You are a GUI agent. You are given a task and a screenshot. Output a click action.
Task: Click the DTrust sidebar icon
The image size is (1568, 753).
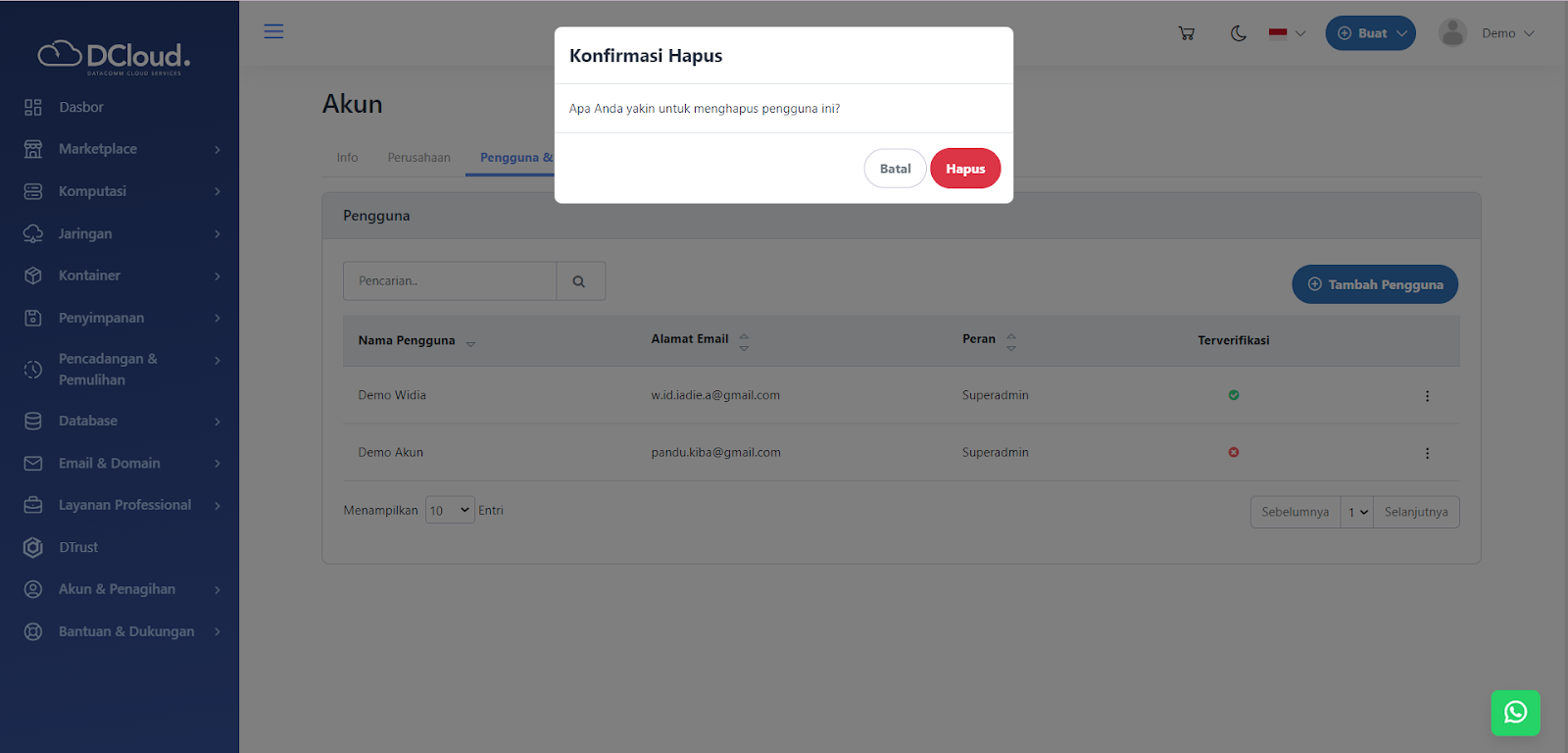click(x=33, y=547)
